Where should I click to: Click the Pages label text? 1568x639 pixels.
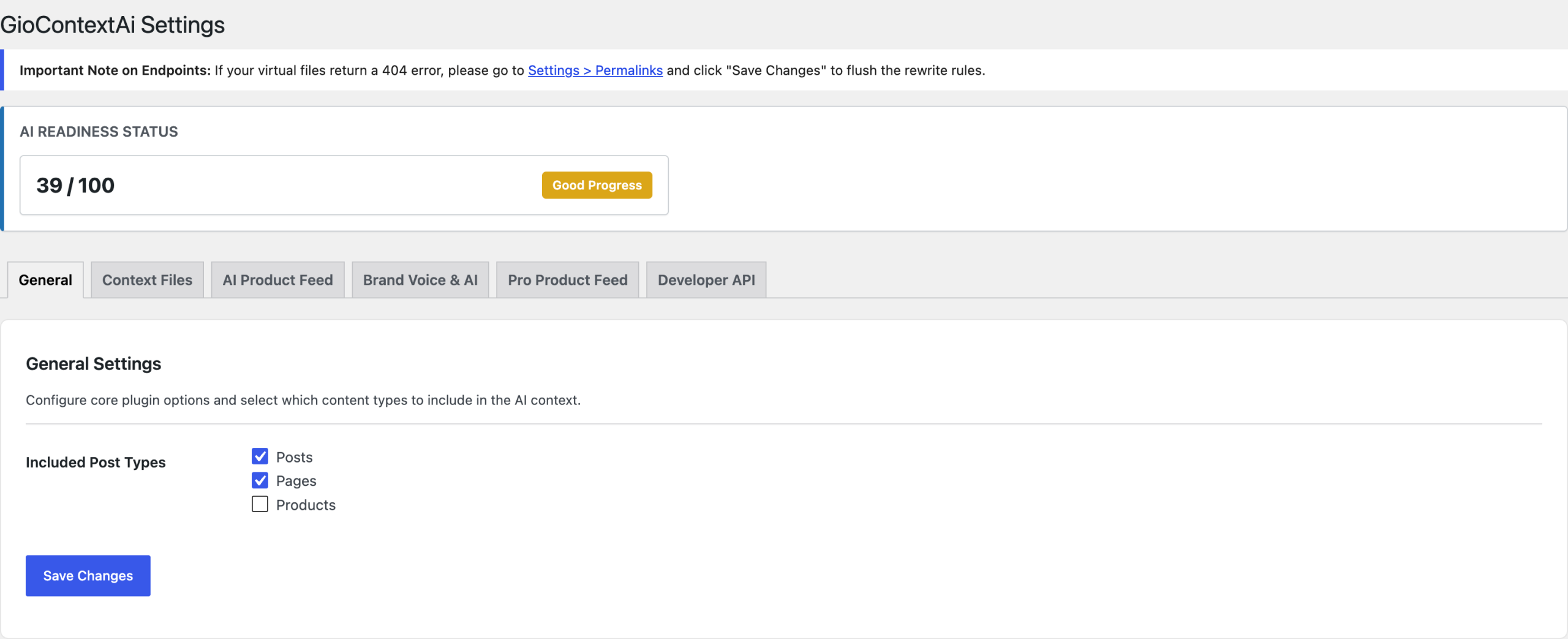296,481
